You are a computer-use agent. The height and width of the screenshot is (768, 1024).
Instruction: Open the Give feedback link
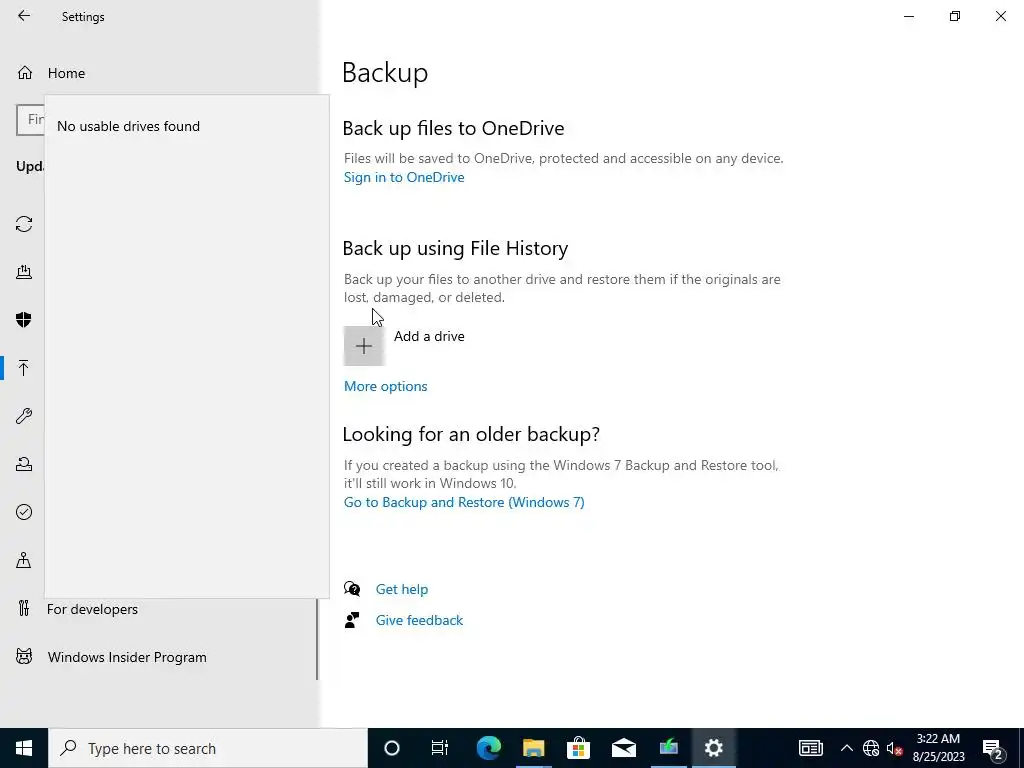(419, 620)
